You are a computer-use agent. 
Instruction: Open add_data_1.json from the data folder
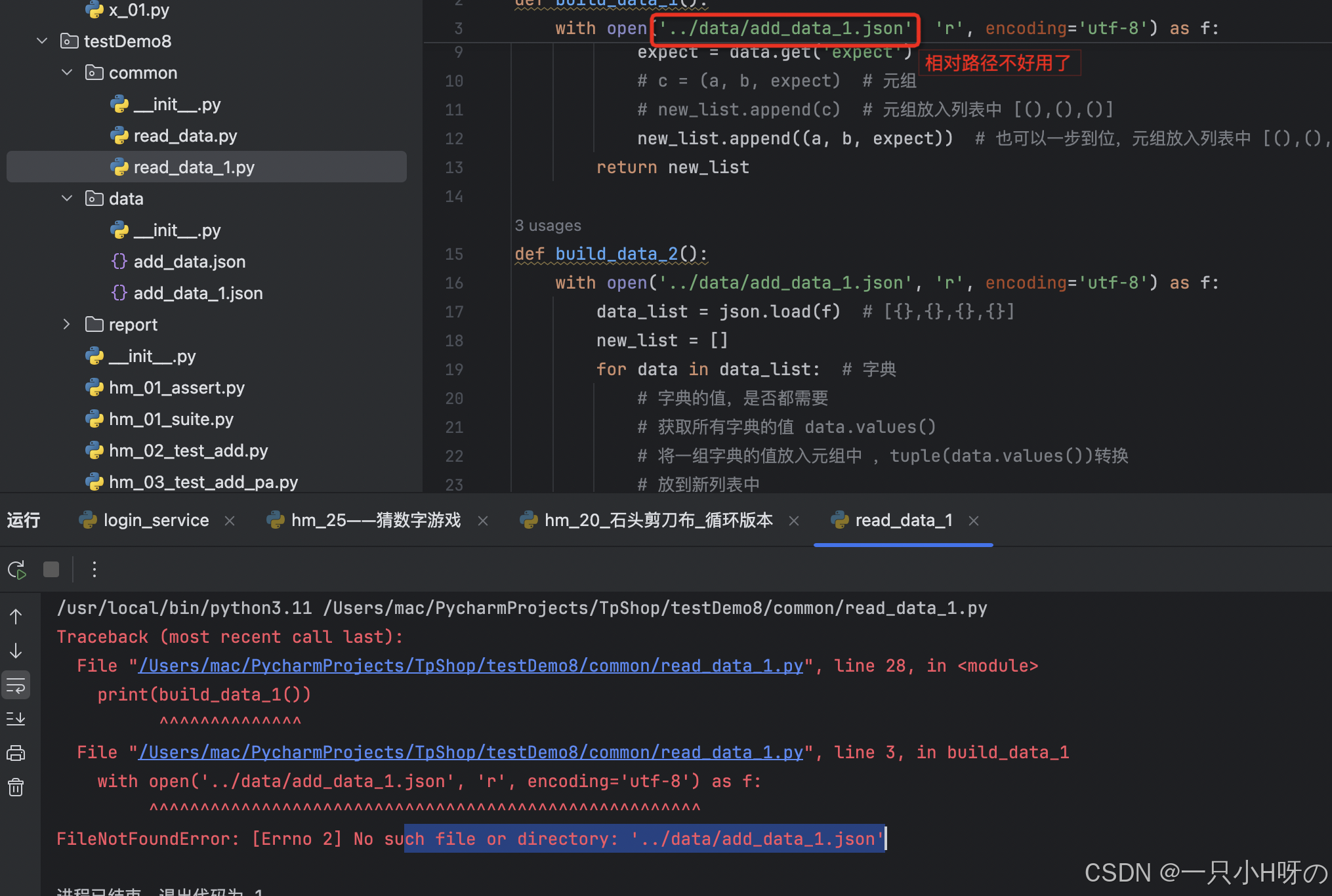pos(198,293)
